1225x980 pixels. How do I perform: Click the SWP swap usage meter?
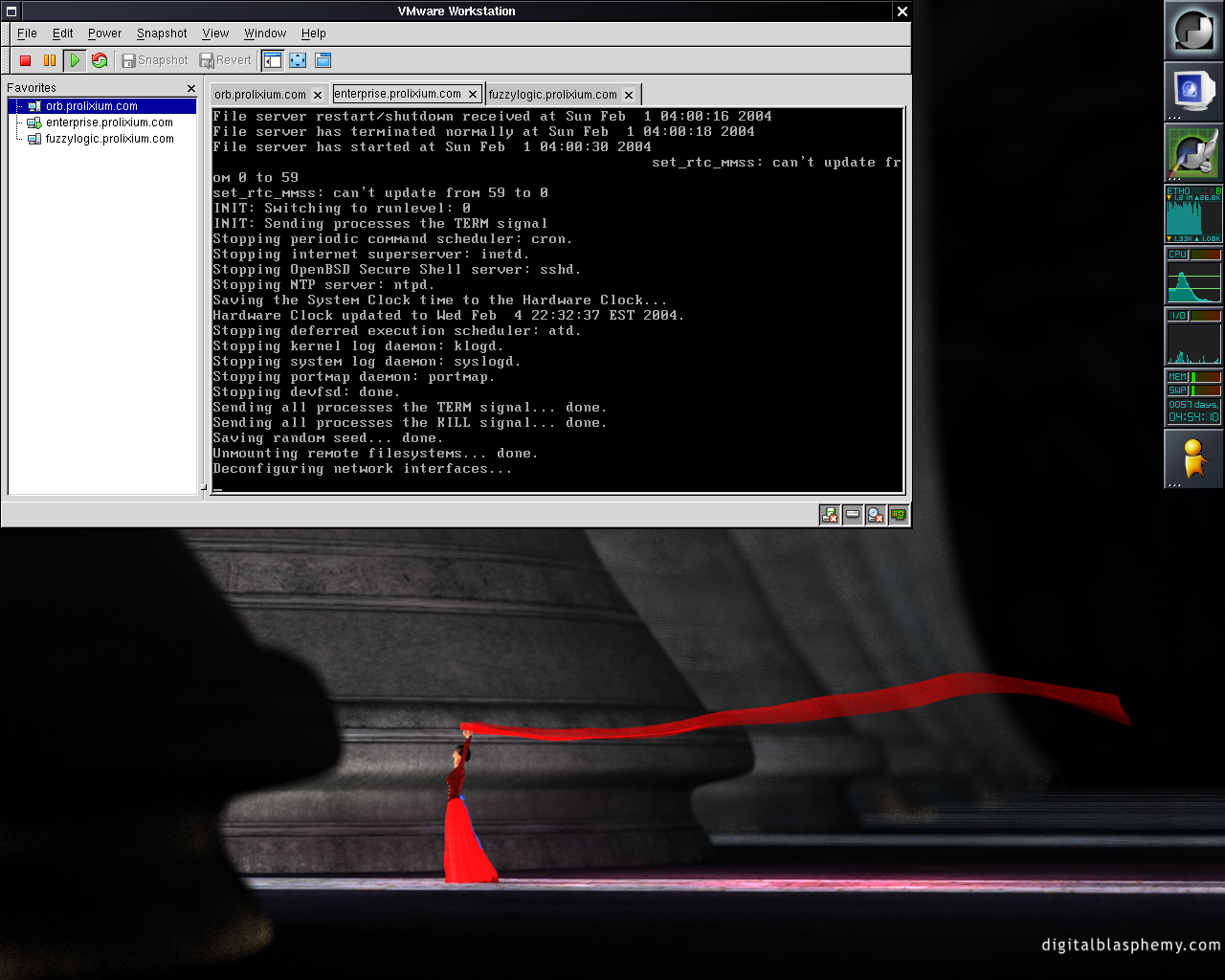pos(1193,390)
